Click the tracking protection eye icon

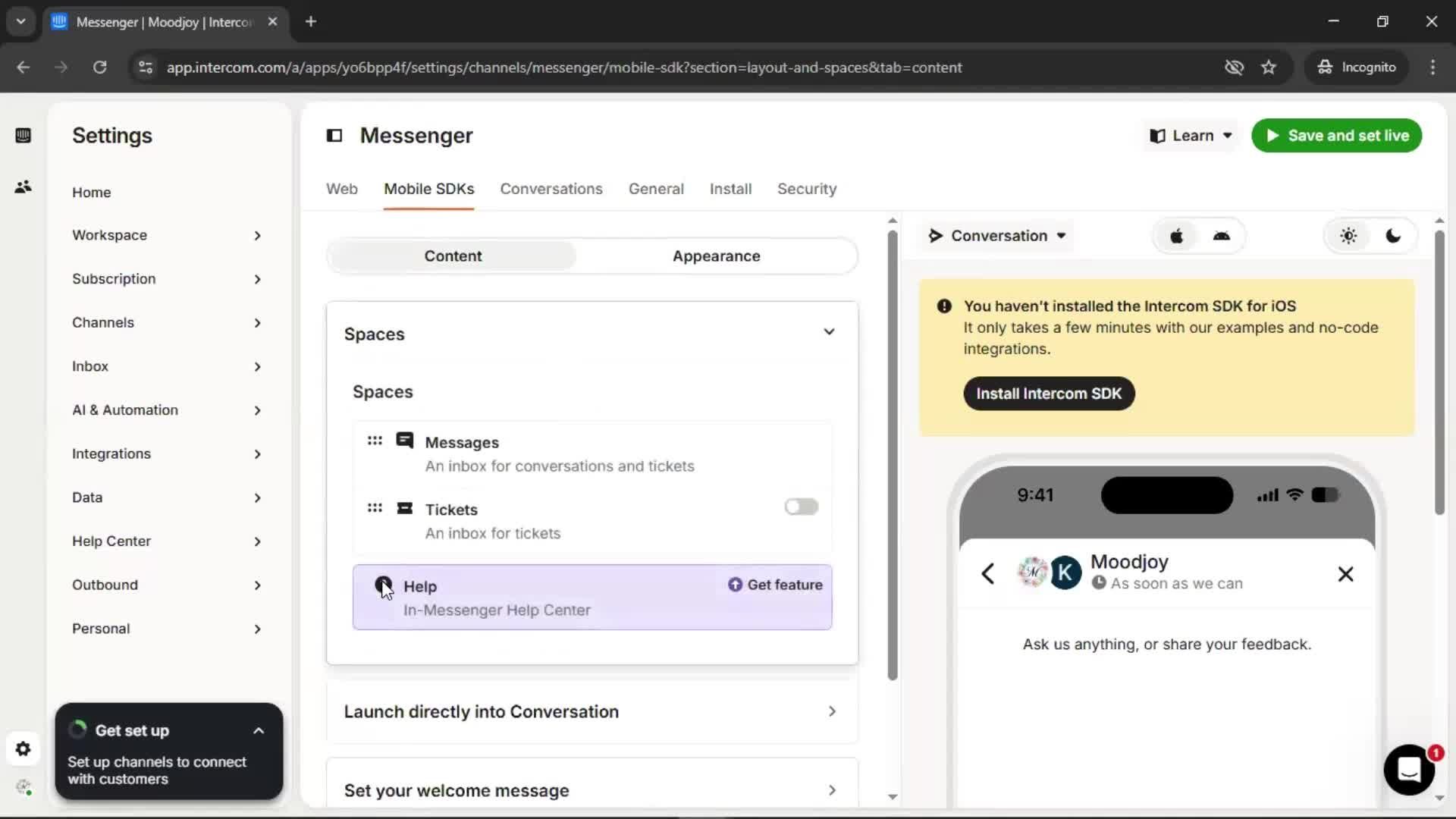click(x=1234, y=67)
